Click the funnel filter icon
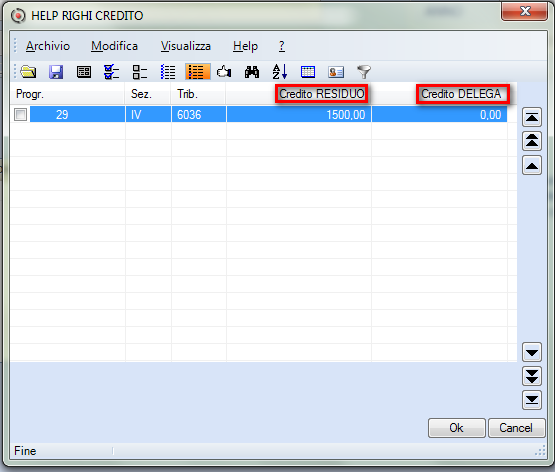 (364, 72)
